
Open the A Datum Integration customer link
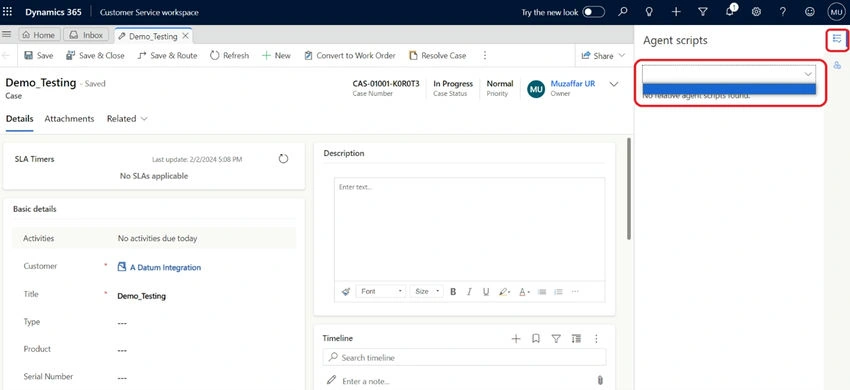click(x=165, y=267)
